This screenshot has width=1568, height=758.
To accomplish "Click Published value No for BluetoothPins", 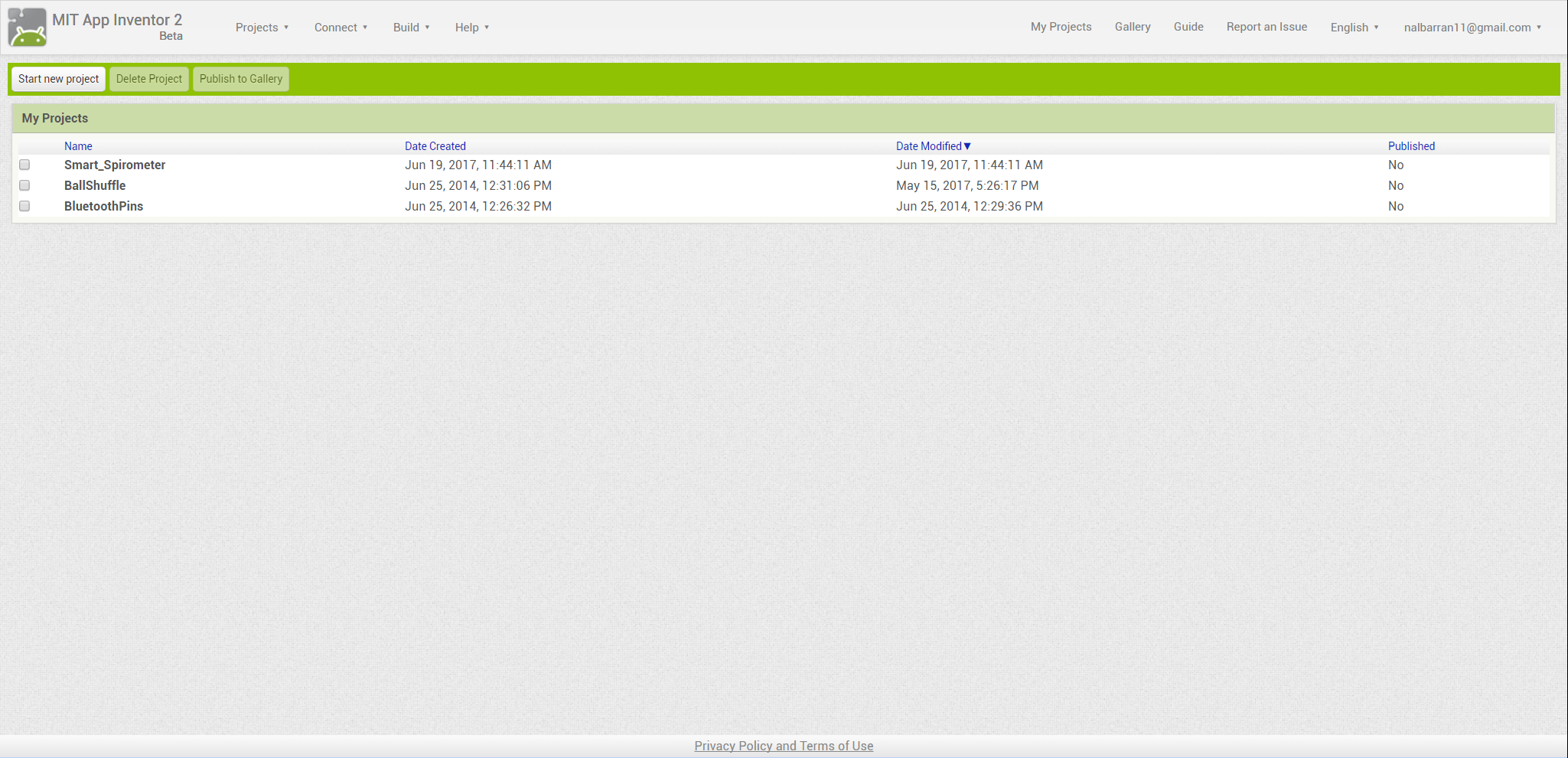I will (1396, 206).
